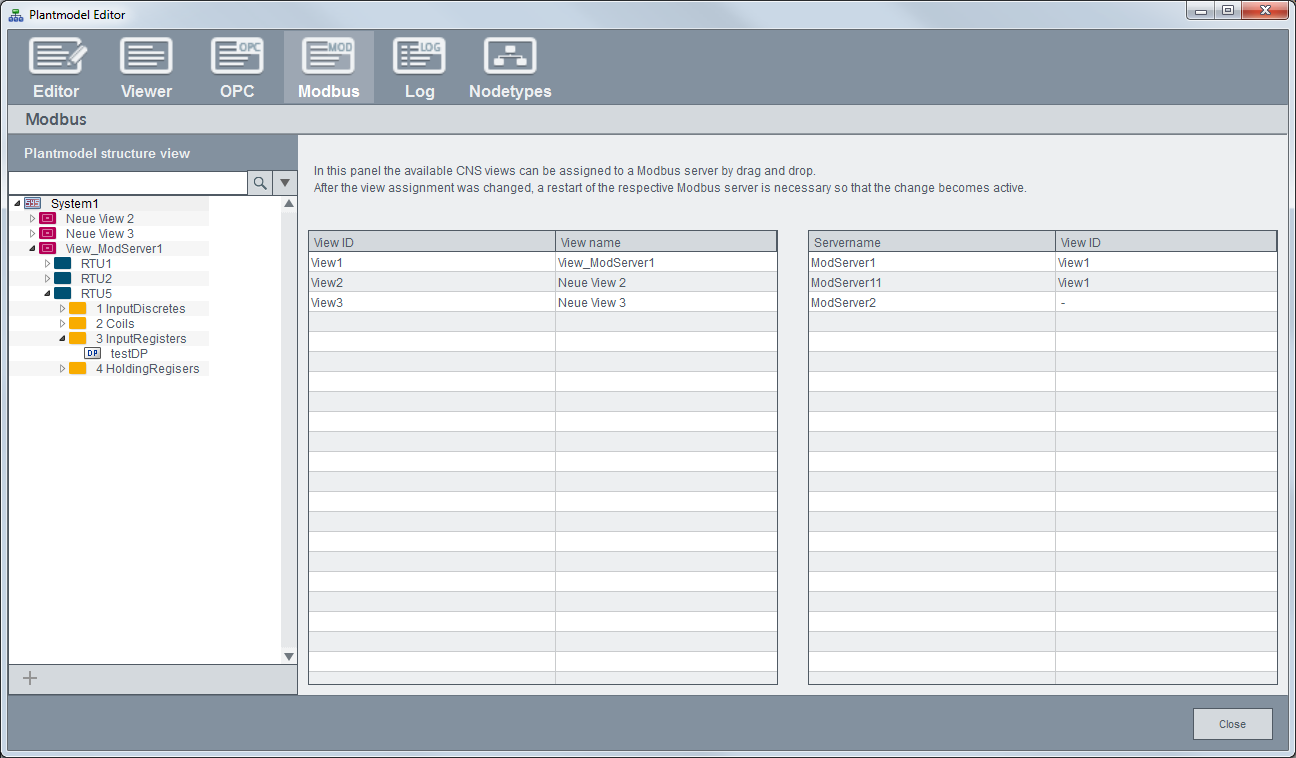Expand the Neue View 2 node

point(32,219)
